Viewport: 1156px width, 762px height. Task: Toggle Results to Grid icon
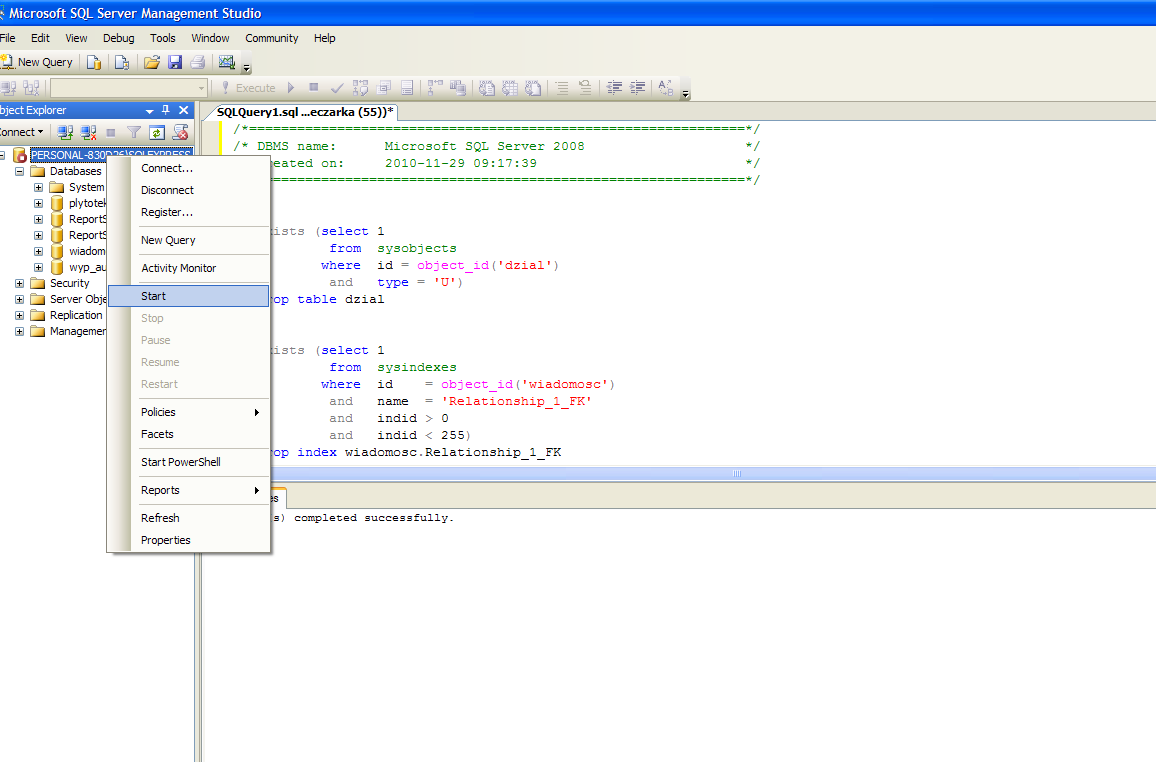click(509, 88)
